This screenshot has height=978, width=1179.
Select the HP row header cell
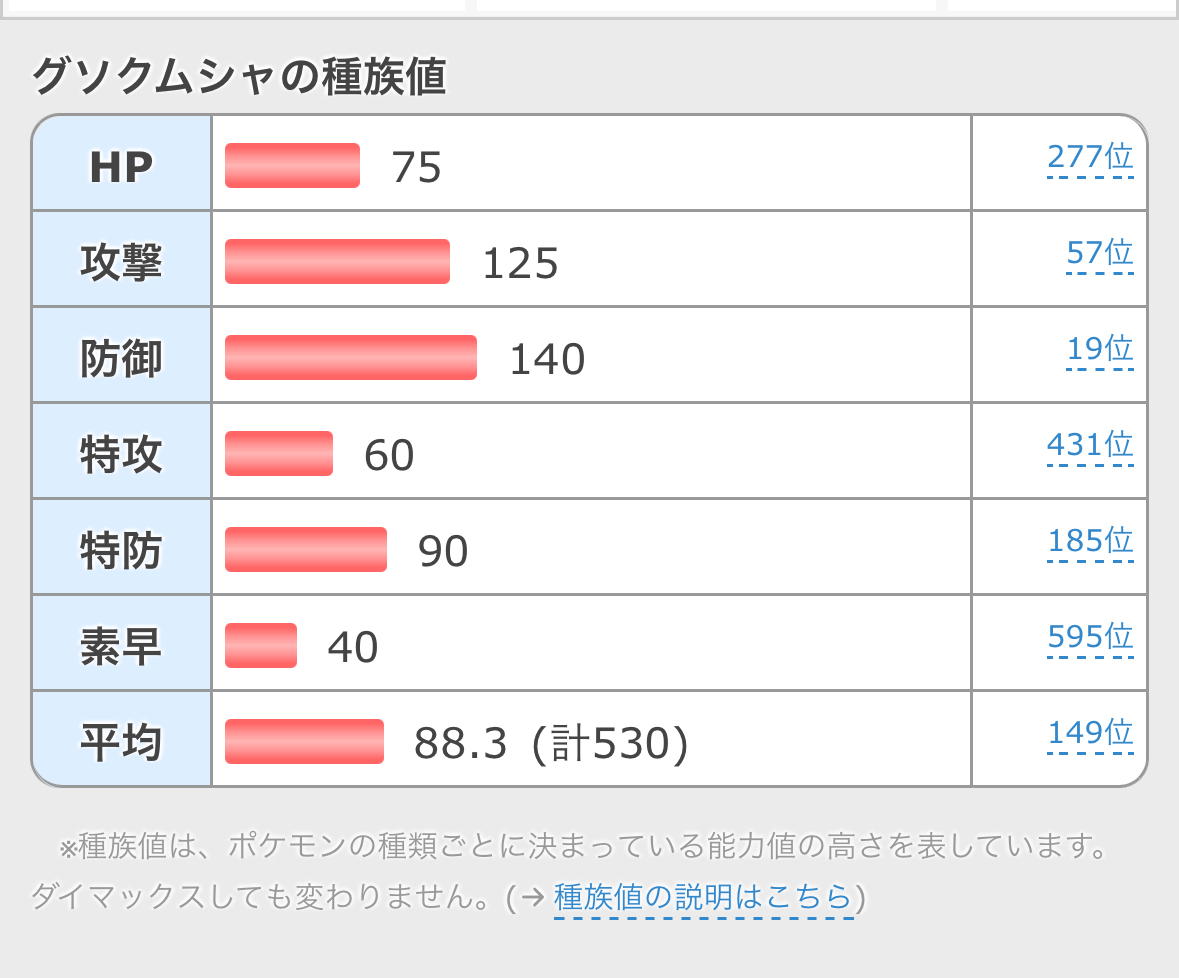[x=121, y=166]
